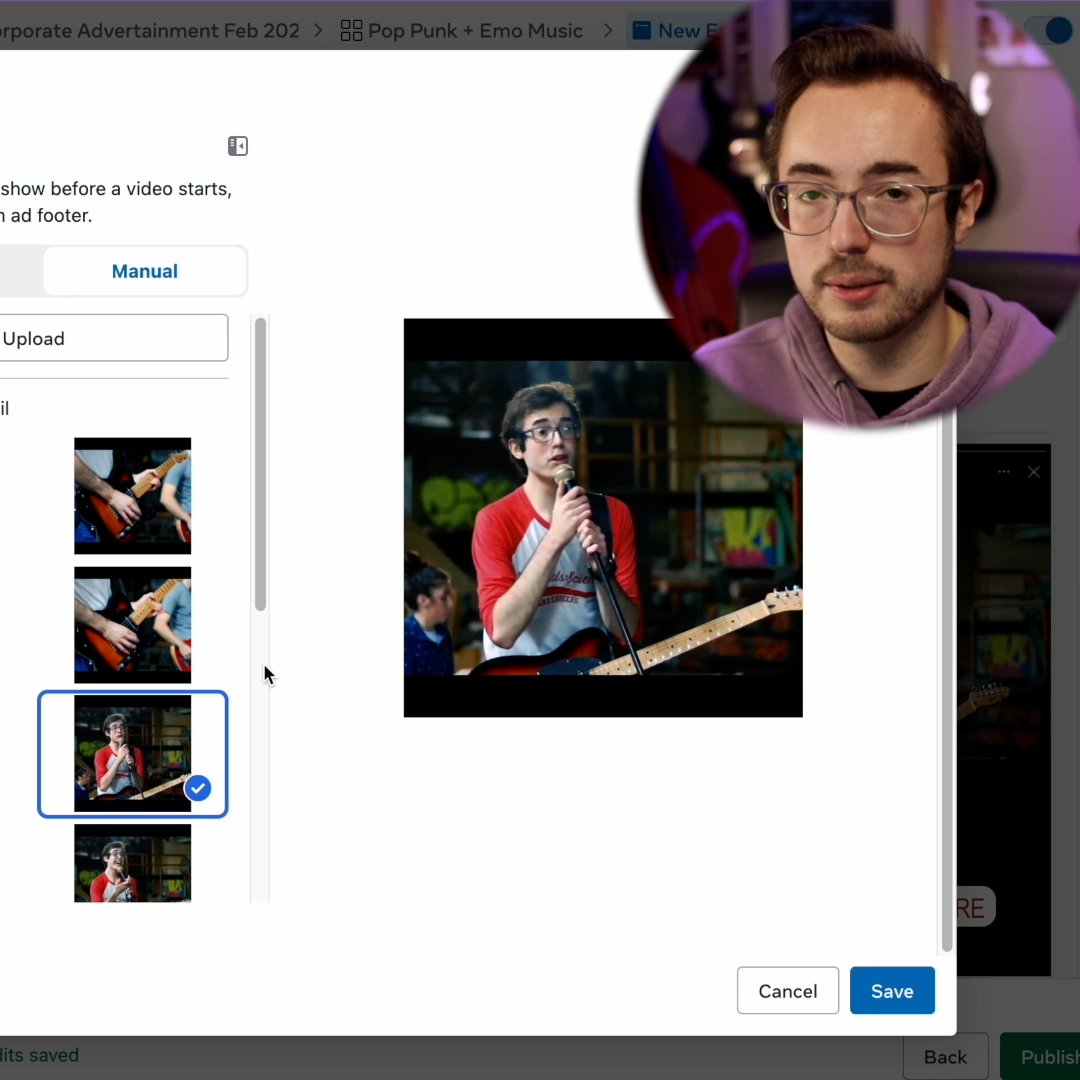The image size is (1080, 1080).
Task: Click the selected singer thumbnail
Action: (x=132, y=754)
